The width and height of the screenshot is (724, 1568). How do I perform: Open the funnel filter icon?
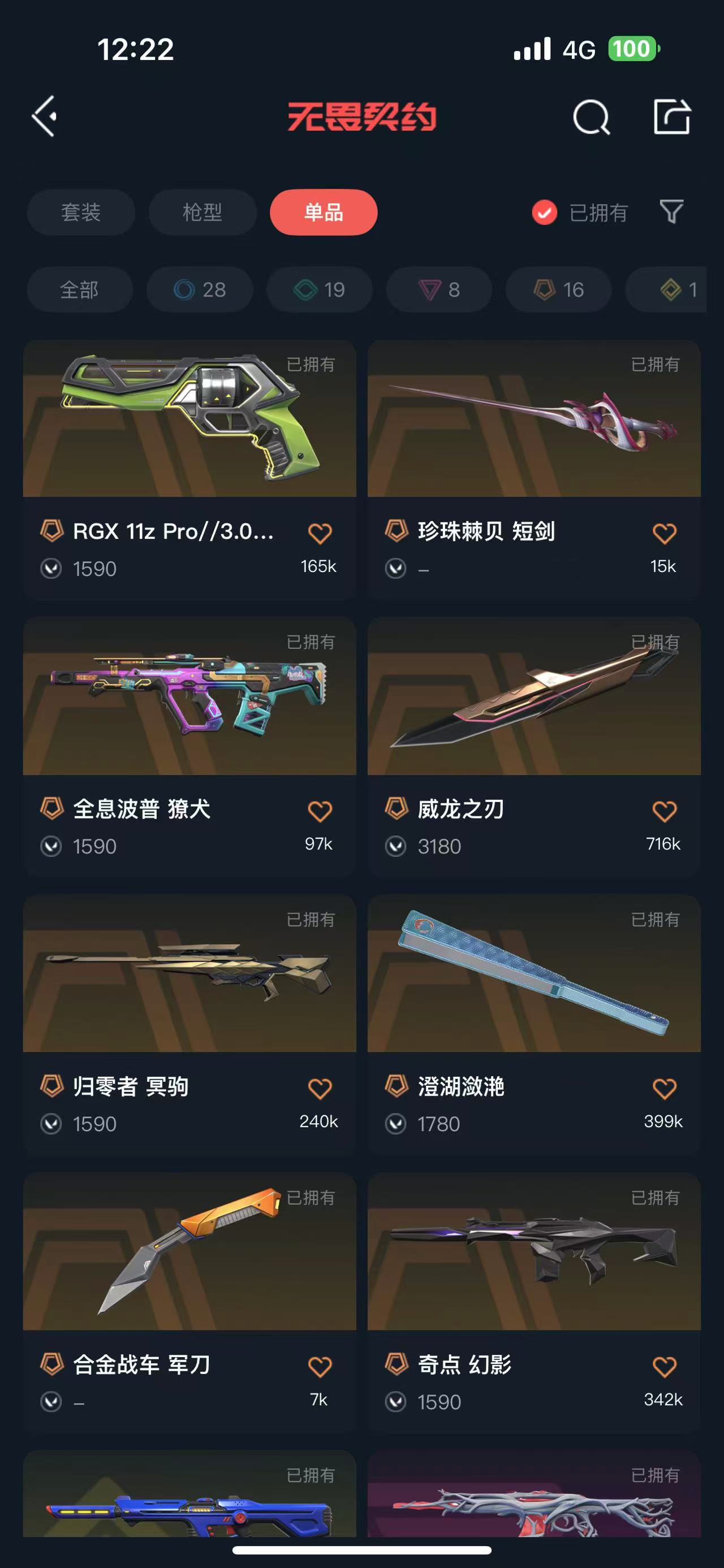point(671,212)
